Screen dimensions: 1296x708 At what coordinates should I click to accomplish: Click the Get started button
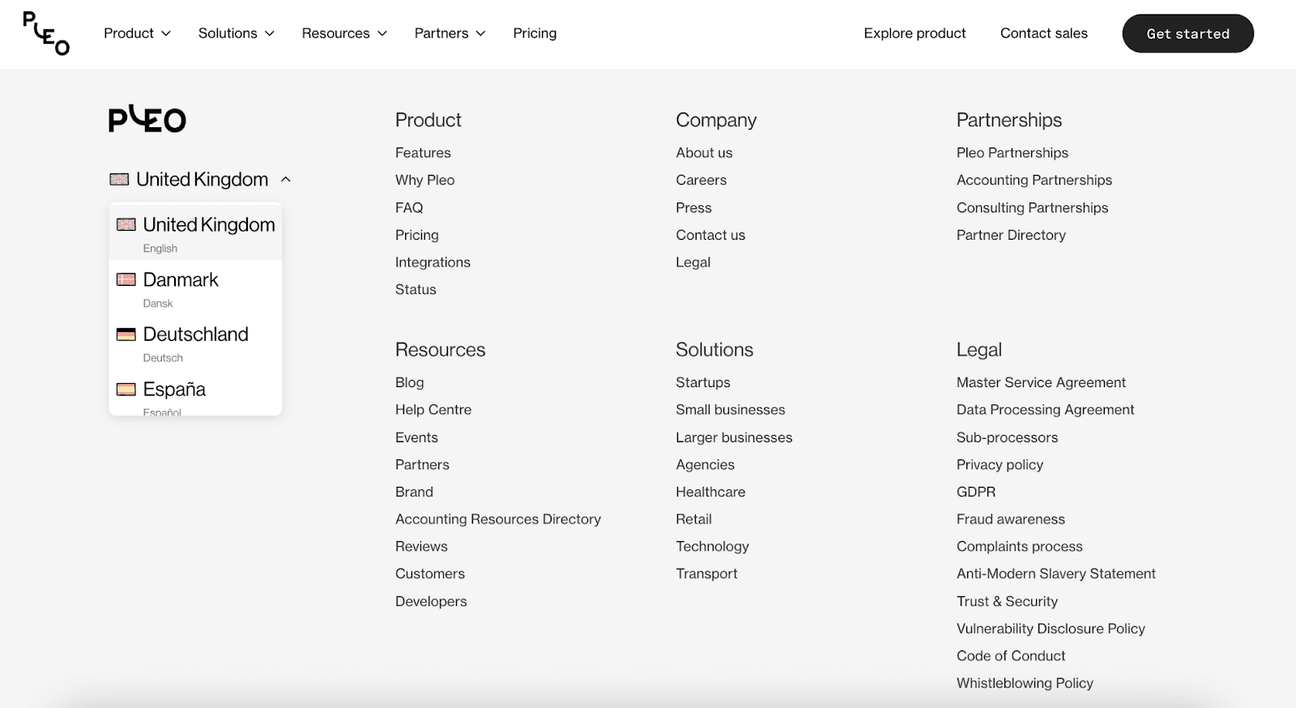click(1187, 33)
